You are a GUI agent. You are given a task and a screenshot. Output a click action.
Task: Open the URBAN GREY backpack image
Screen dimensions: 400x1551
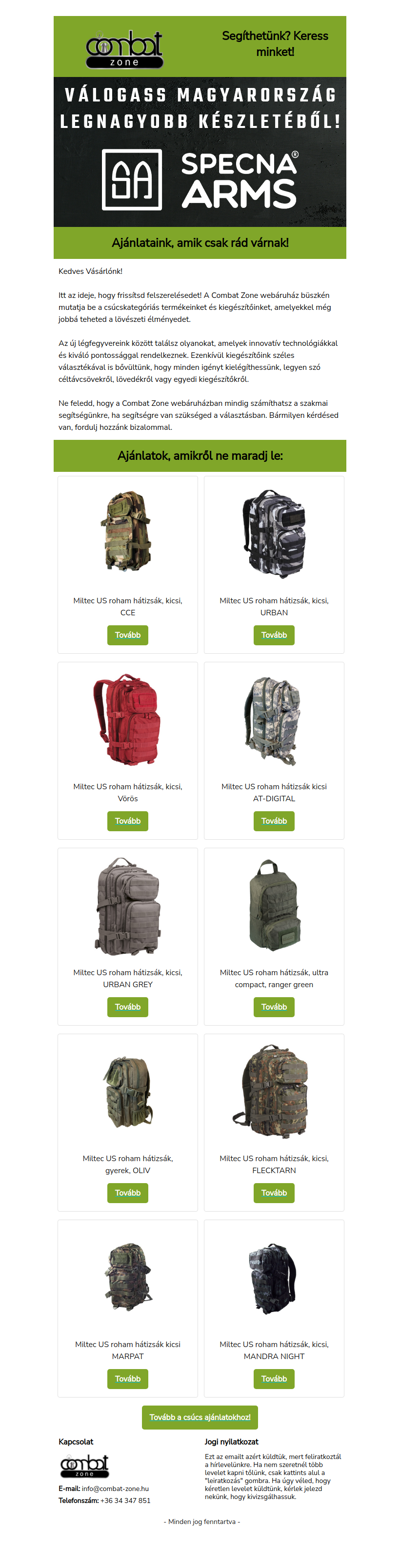pyautogui.click(x=127, y=904)
